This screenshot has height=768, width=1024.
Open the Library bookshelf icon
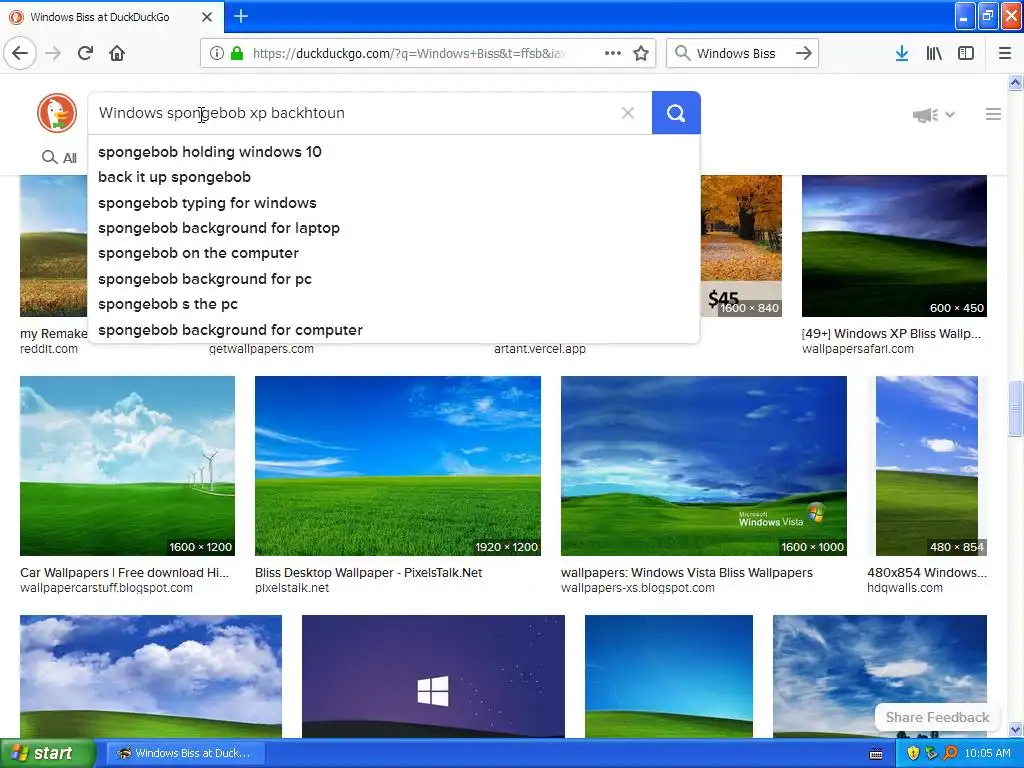point(934,53)
